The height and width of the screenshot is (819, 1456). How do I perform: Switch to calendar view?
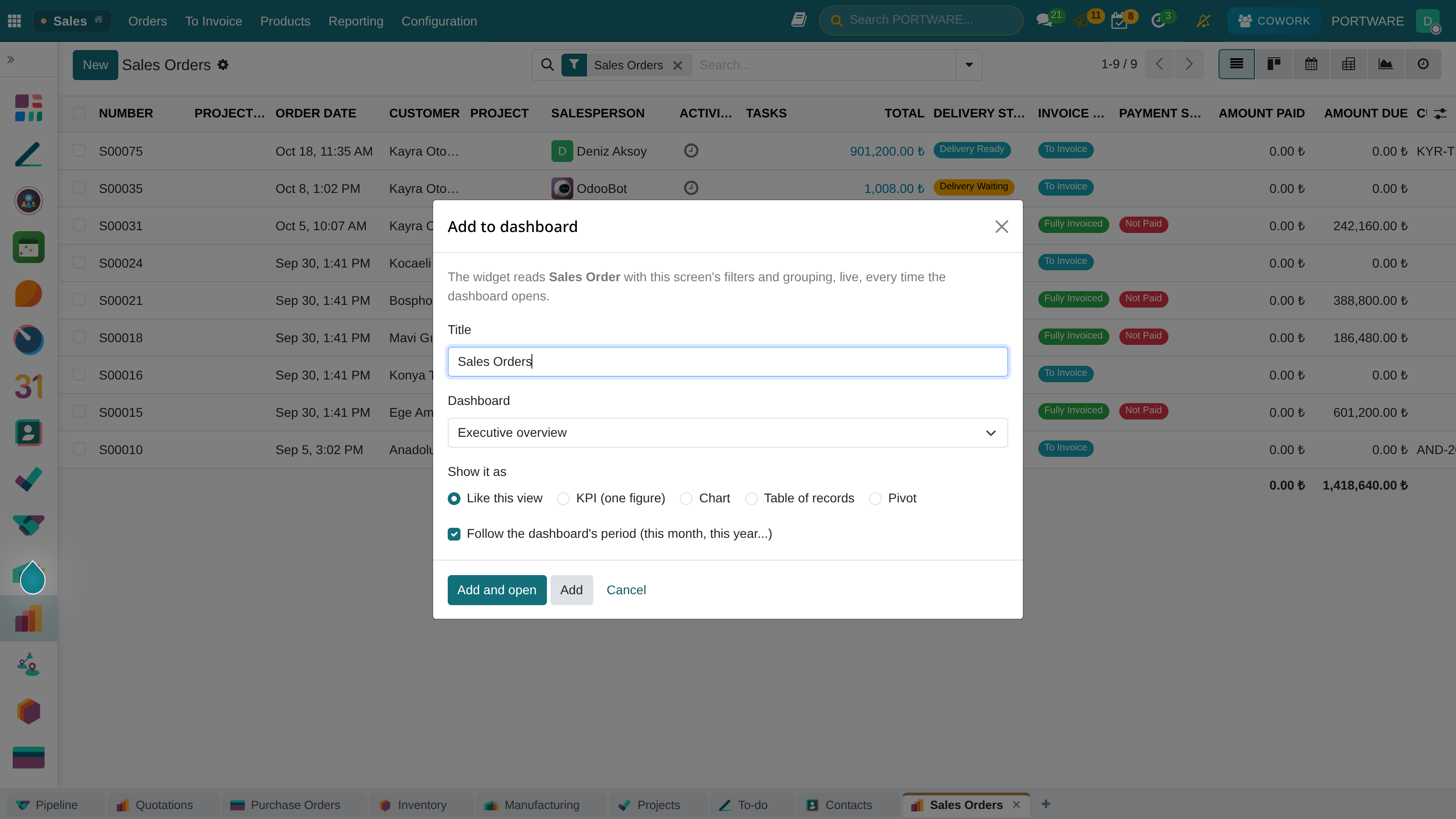(1311, 64)
